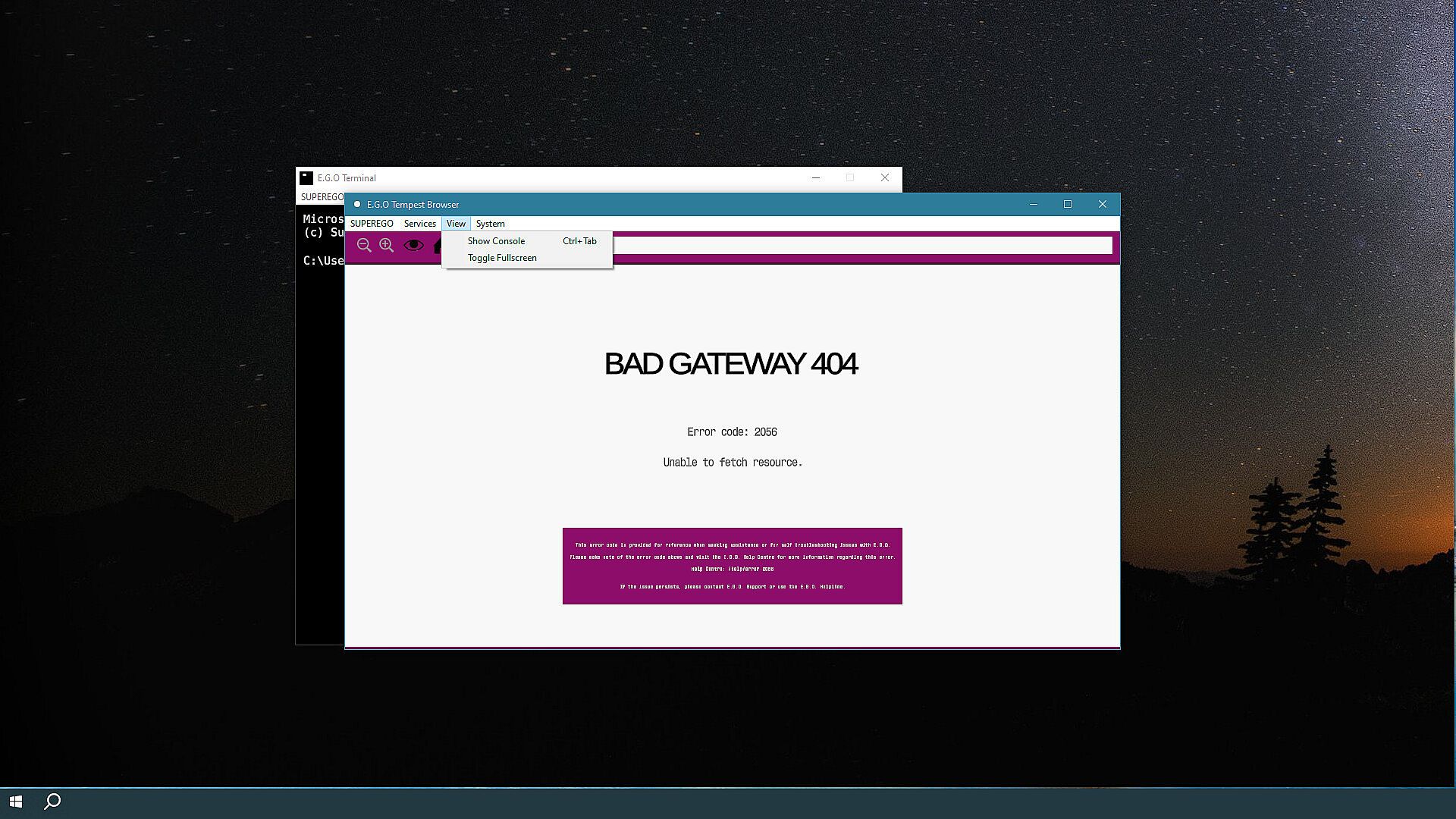Expand the Services menu

(x=420, y=224)
